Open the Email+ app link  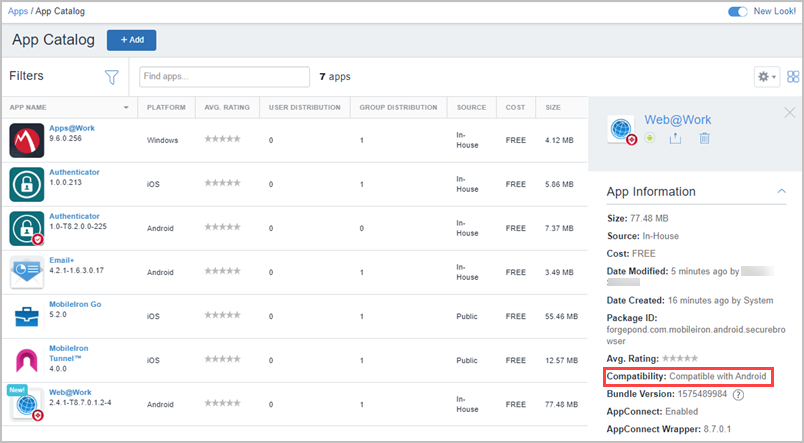[x=62, y=260]
